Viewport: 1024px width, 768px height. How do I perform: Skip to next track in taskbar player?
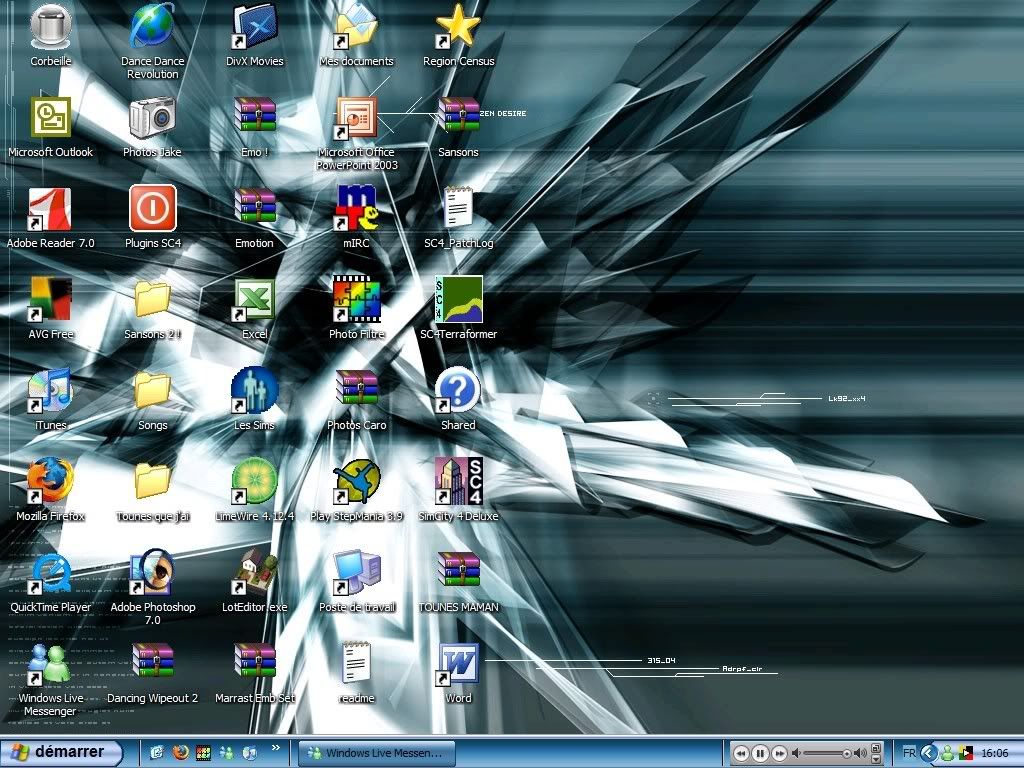point(780,753)
